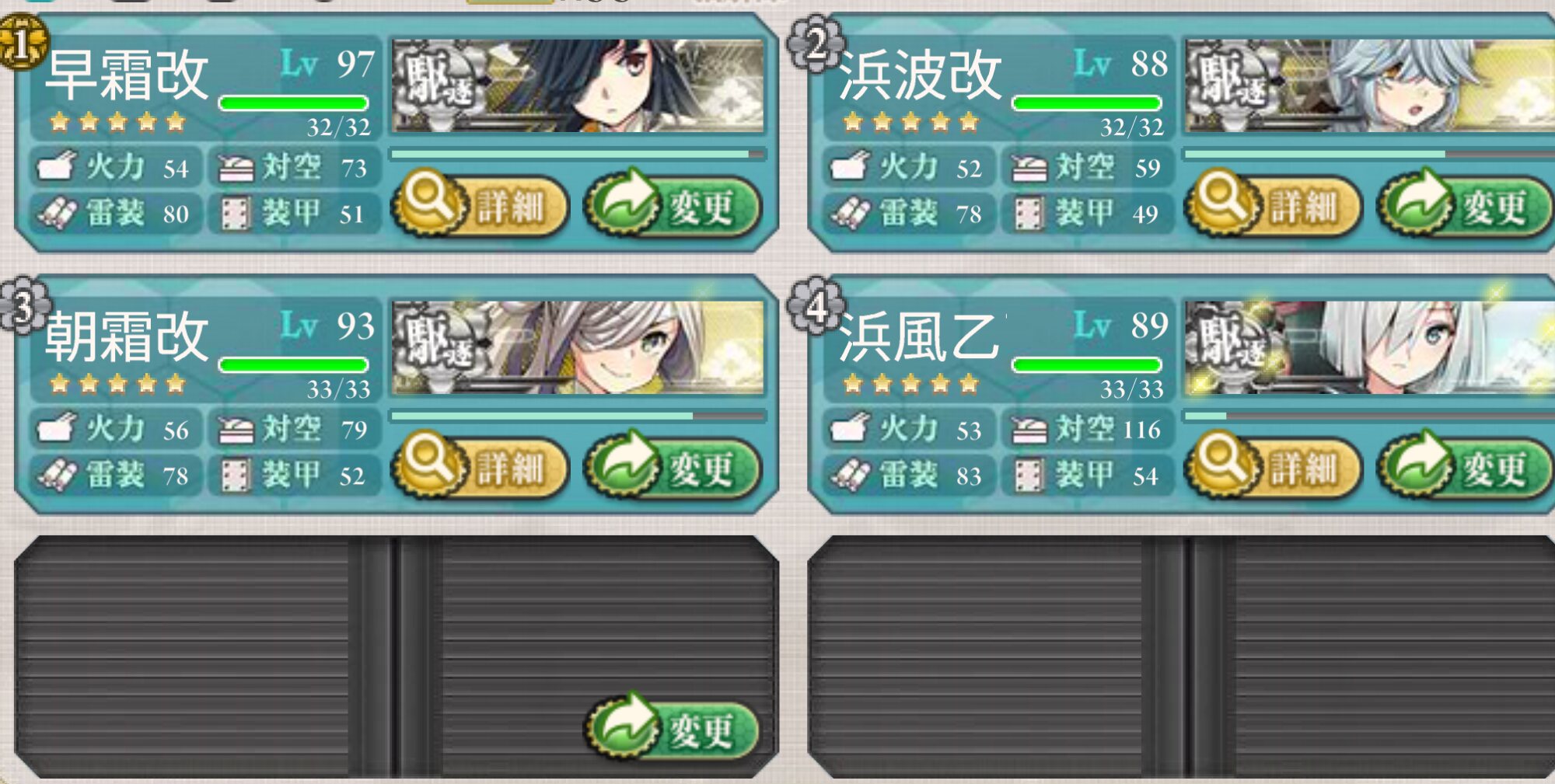Click 変更 to swap 早霜改
Viewport: 1555px width, 784px height.
coord(673,206)
